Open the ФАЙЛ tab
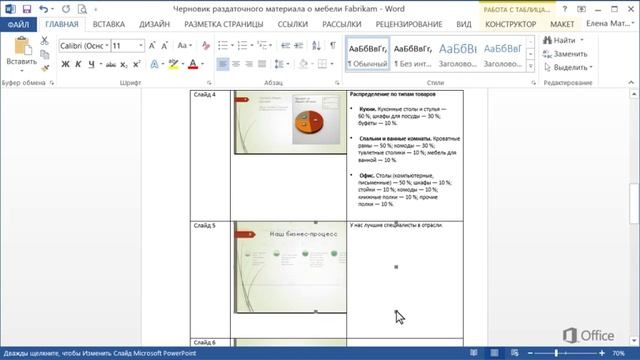 click(18, 24)
